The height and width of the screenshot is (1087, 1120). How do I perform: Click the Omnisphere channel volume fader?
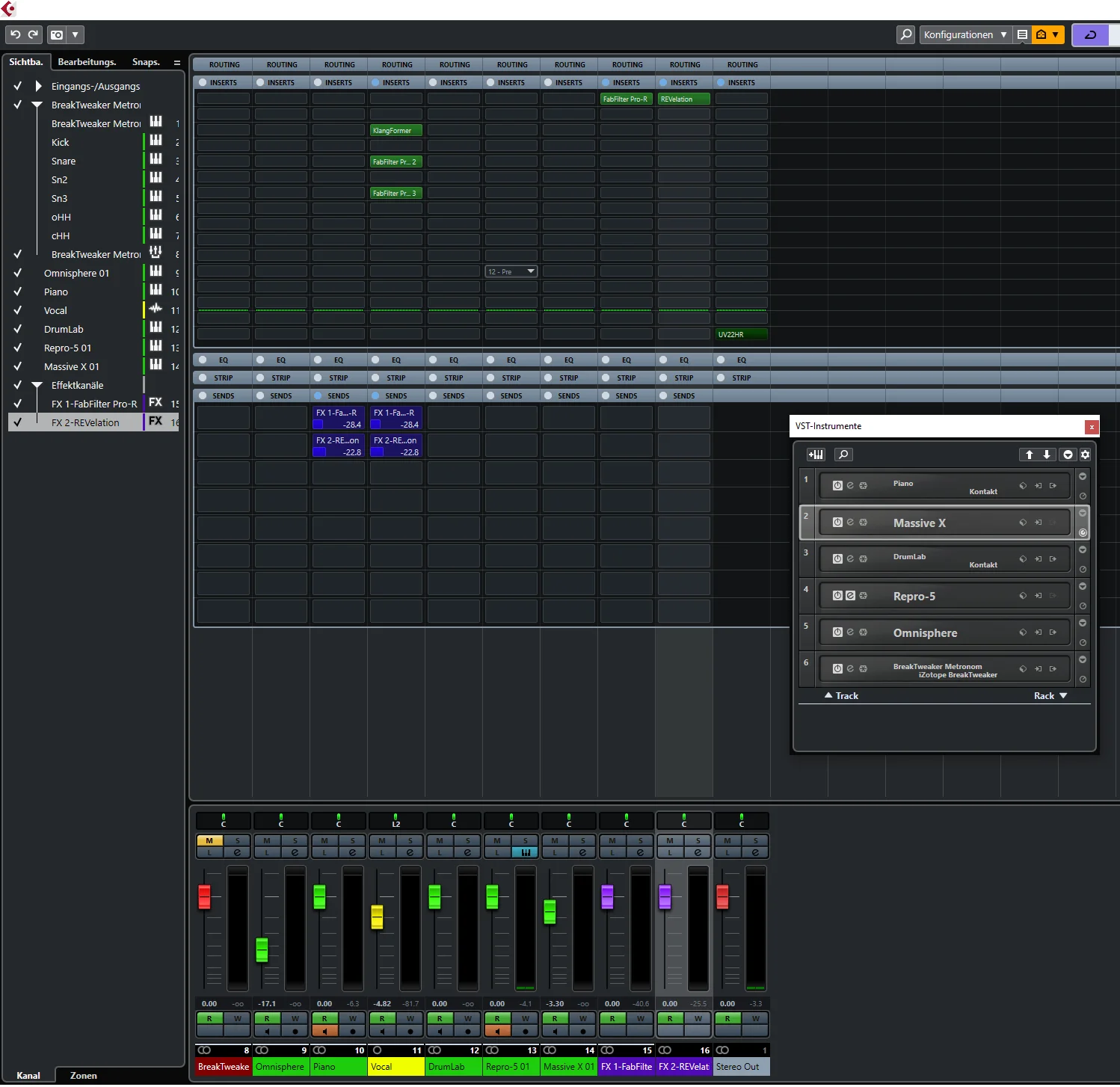[262, 949]
